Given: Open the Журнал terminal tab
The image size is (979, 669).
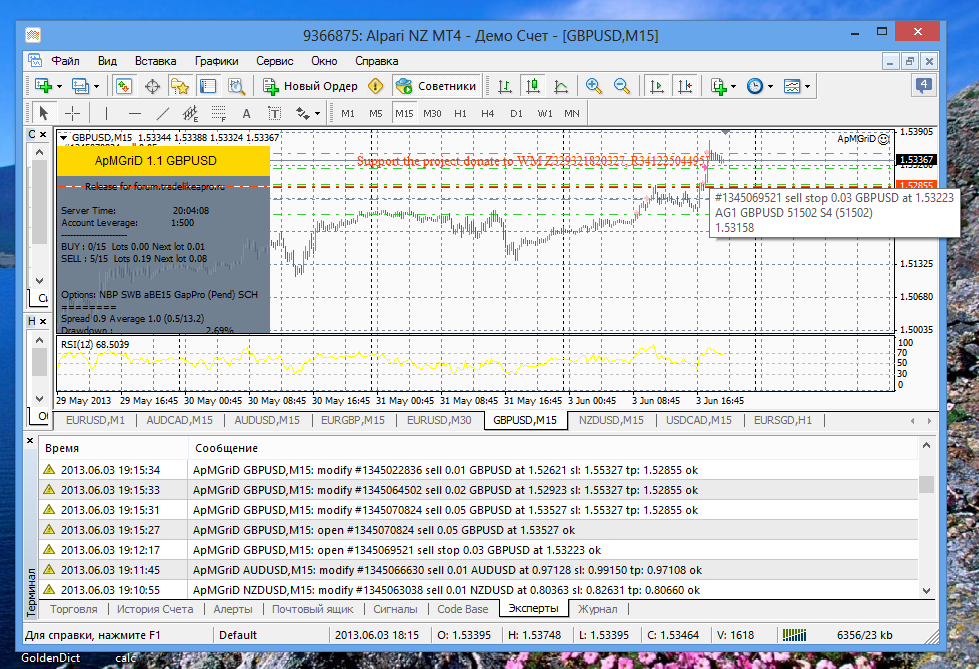Looking at the screenshot, I should [x=598, y=609].
